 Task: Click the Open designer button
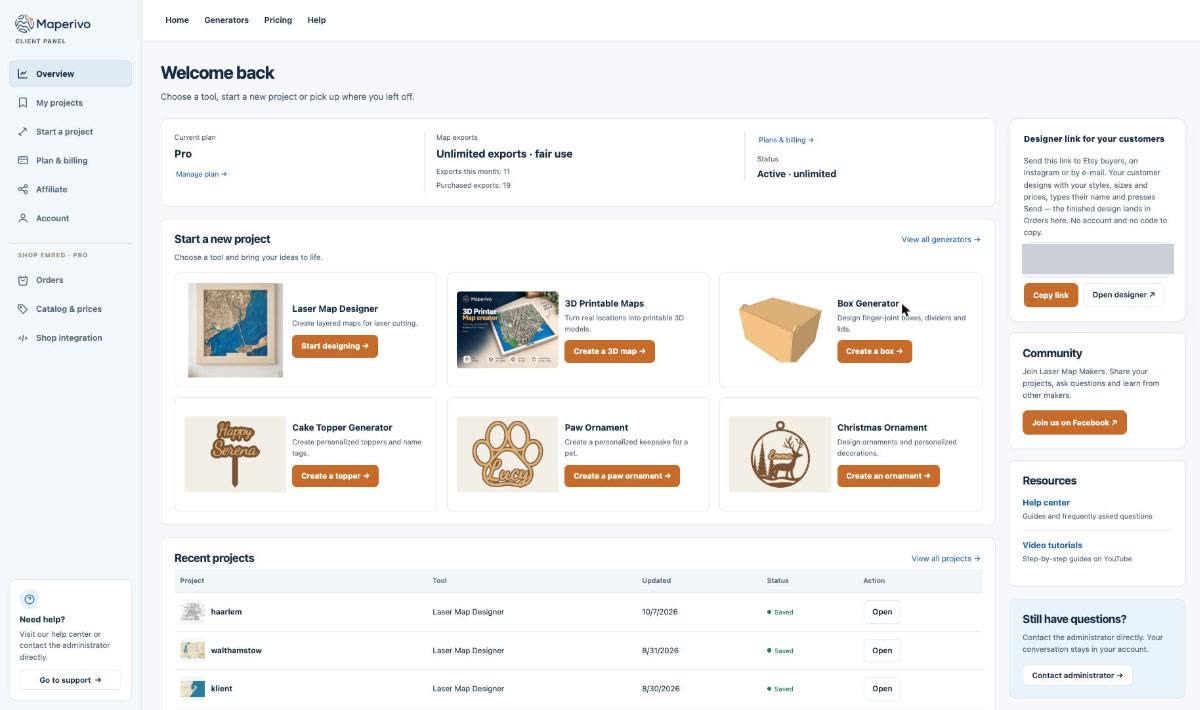tap(1123, 295)
